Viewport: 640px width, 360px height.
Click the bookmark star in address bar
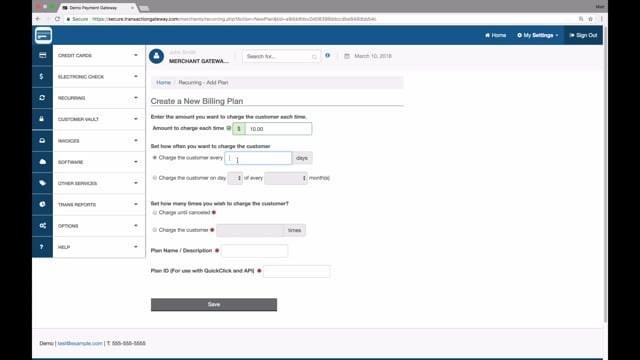(590, 19)
